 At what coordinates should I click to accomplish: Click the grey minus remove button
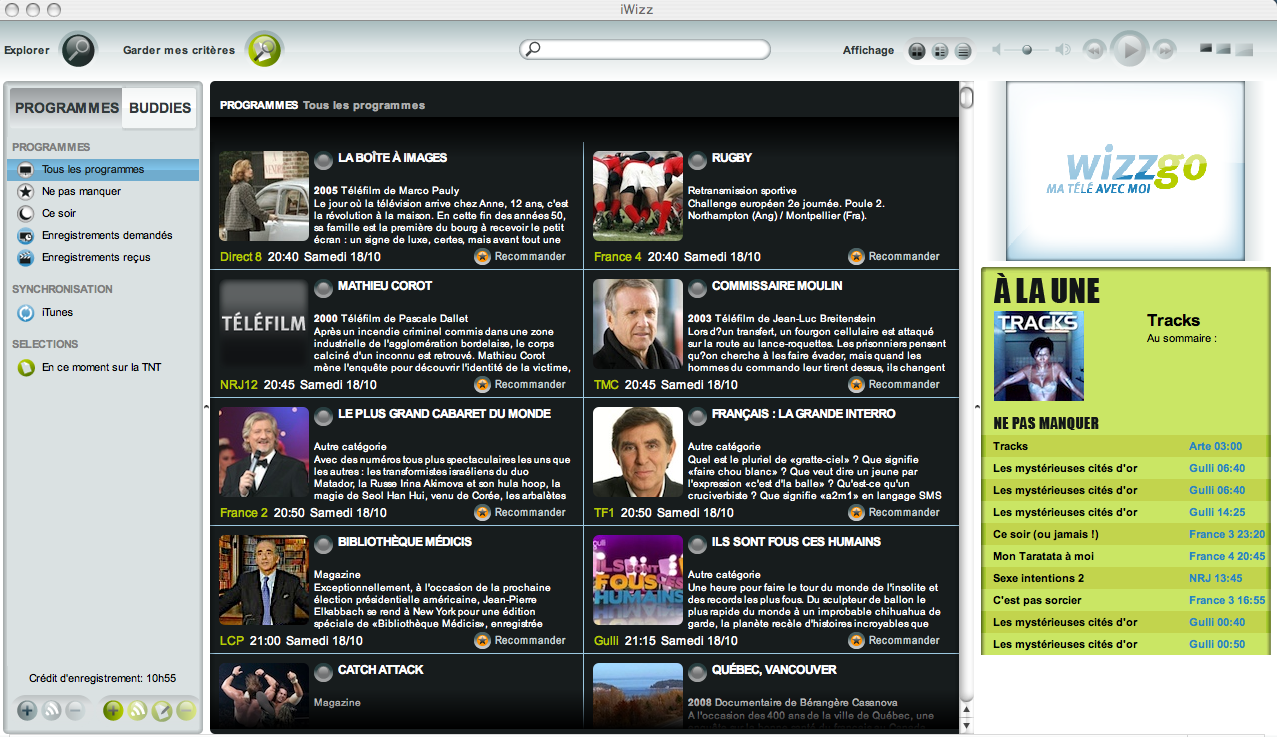[75, 711]
